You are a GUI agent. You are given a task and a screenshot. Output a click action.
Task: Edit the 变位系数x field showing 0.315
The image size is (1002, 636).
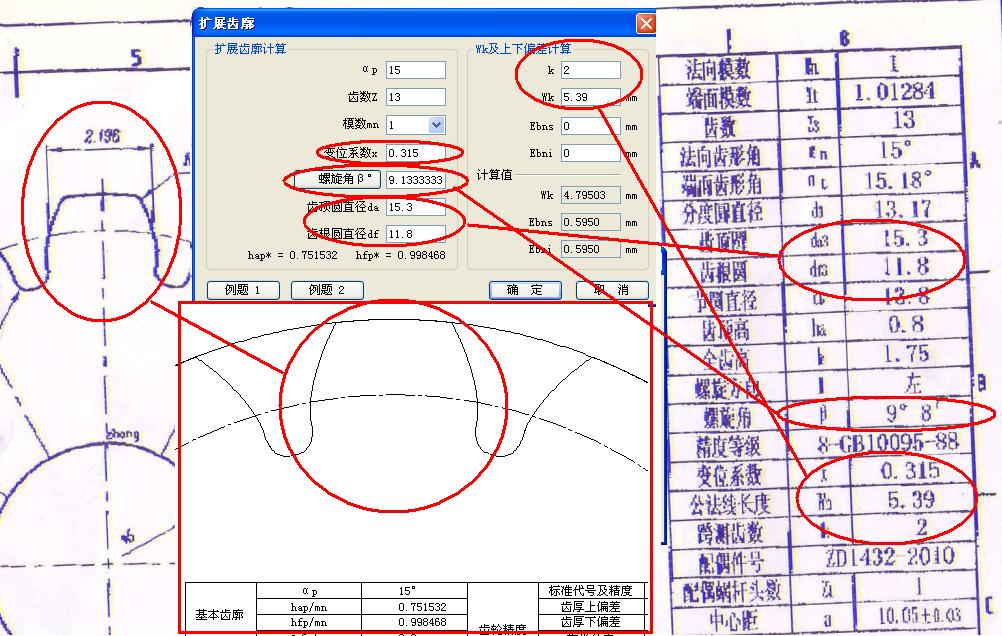[415, 153]
